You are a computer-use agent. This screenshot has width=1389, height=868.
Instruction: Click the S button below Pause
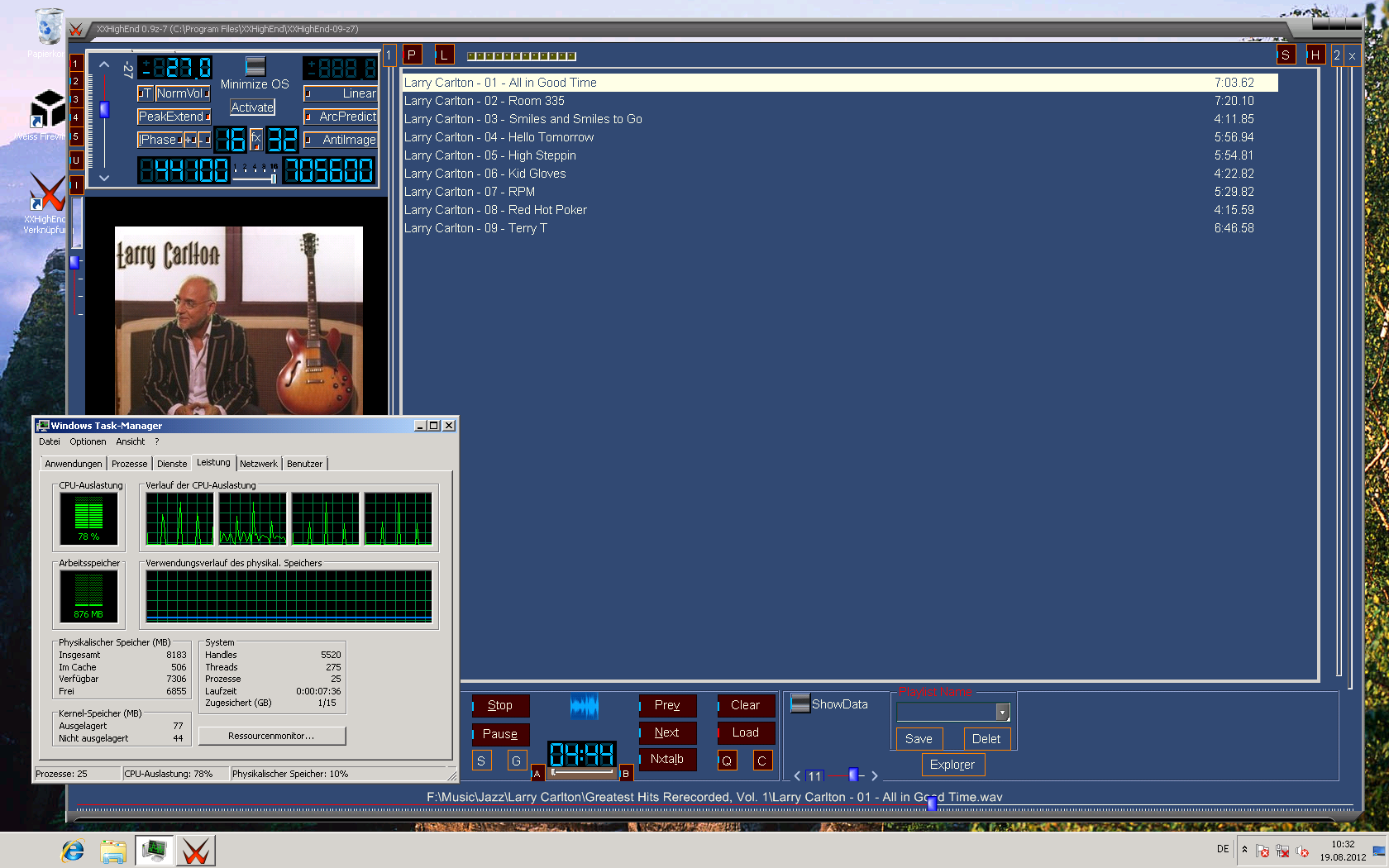481,761
